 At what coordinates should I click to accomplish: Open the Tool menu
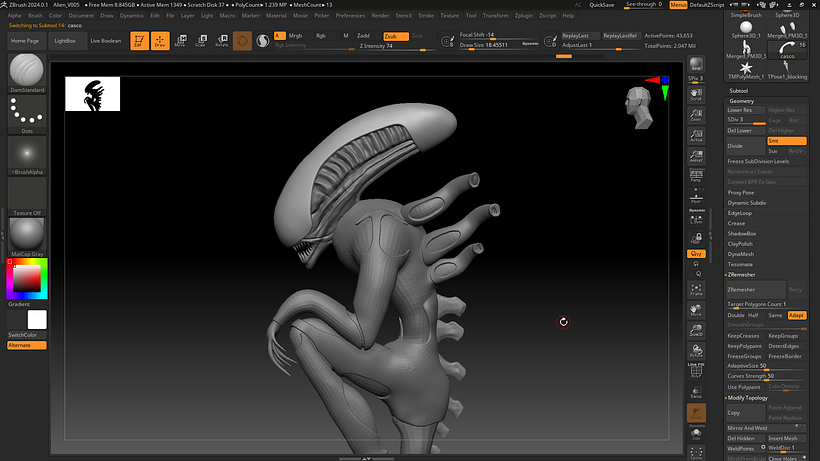471,16
